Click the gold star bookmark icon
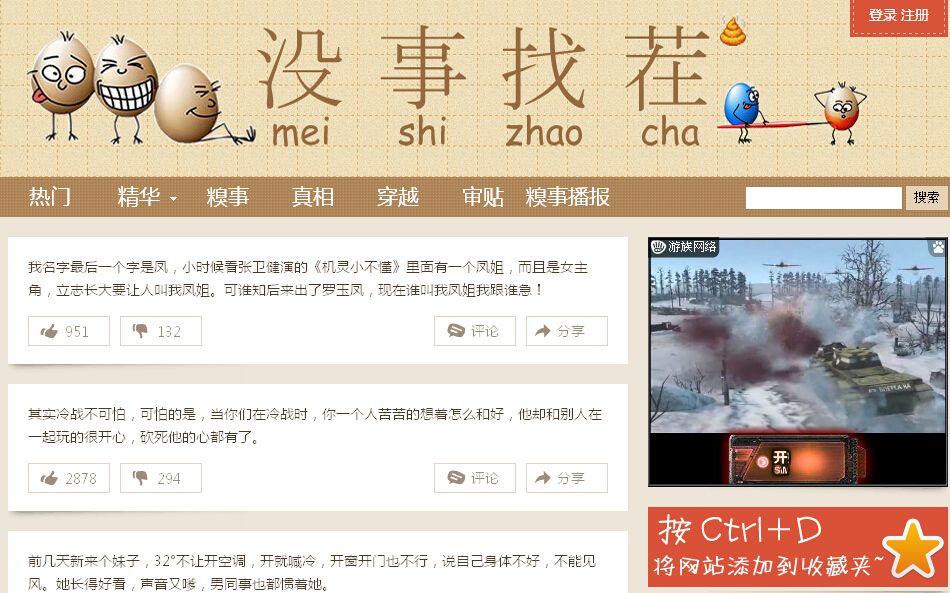Screen dimensions: 950x593 913,549
